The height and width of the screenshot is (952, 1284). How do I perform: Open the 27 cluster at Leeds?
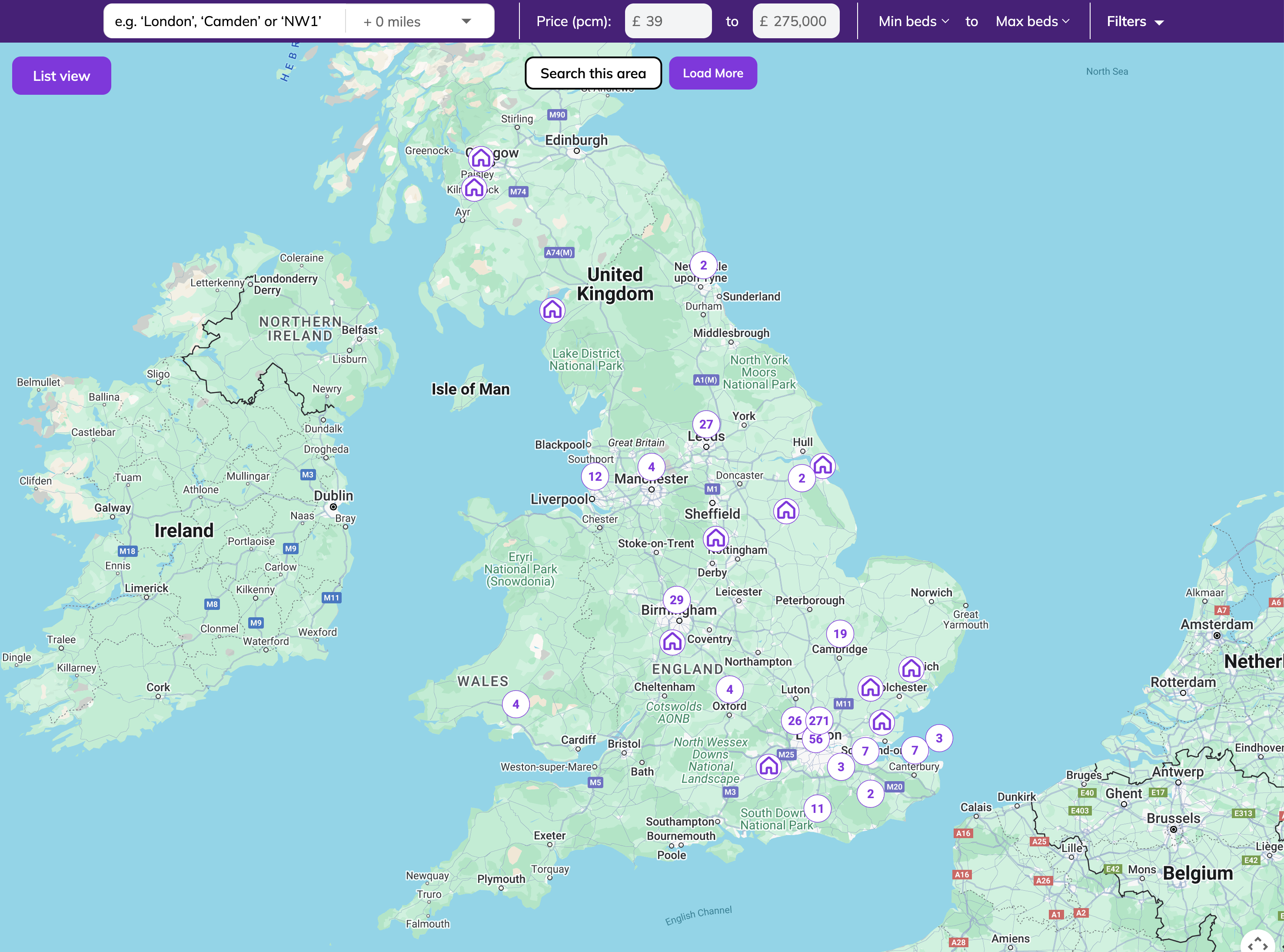pyautogui.click(x=705, y=424)
